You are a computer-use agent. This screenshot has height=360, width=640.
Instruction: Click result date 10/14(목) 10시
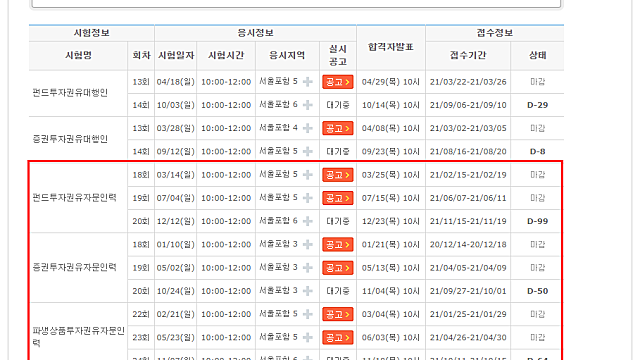tap(391, 105)
